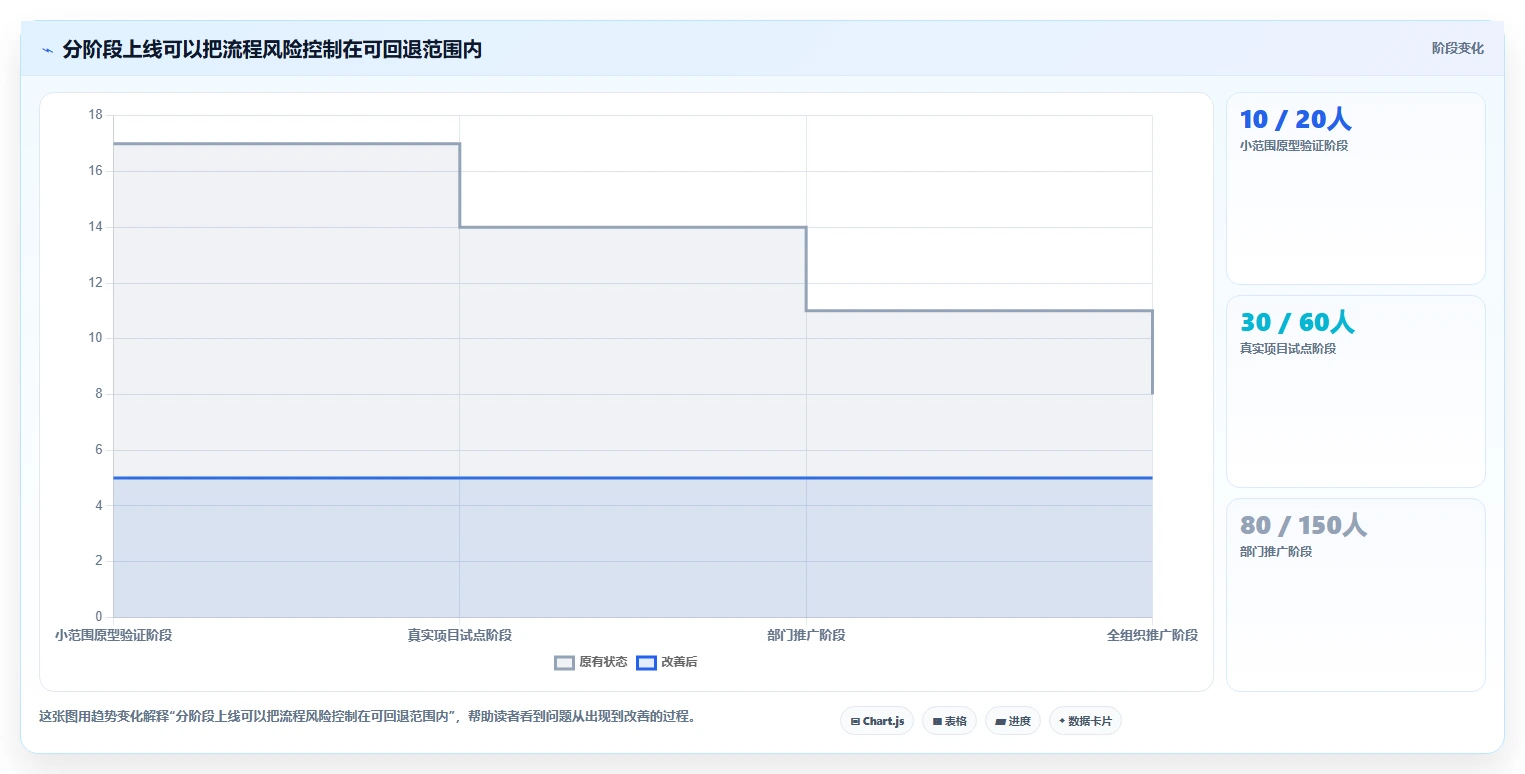
Task: Click 小范围原型验证阶段 caption under 10 / 20人
Action: 1294,146
